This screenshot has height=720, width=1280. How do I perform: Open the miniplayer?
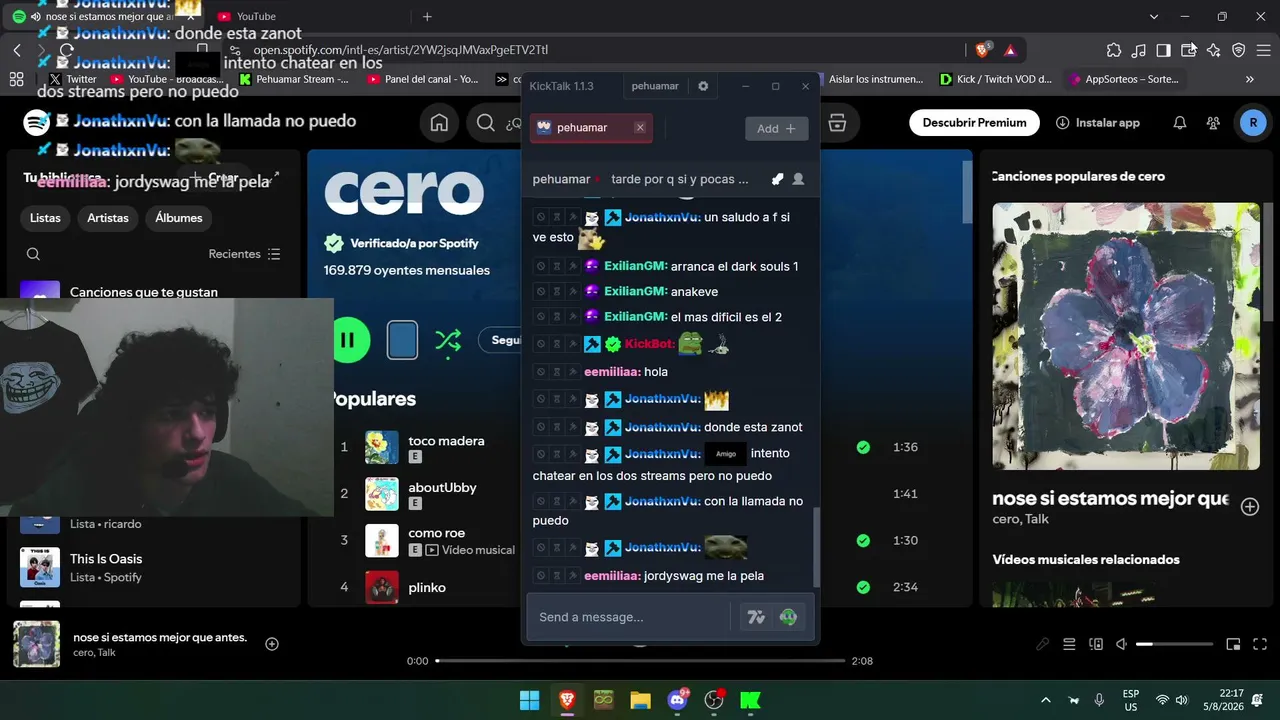[x=1233, y=644]
